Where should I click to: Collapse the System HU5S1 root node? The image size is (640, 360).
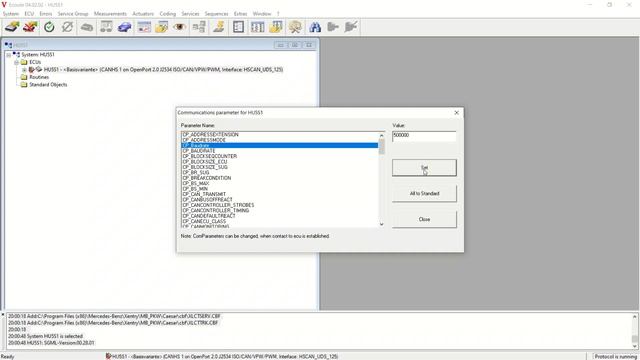(x=9, y=55)
